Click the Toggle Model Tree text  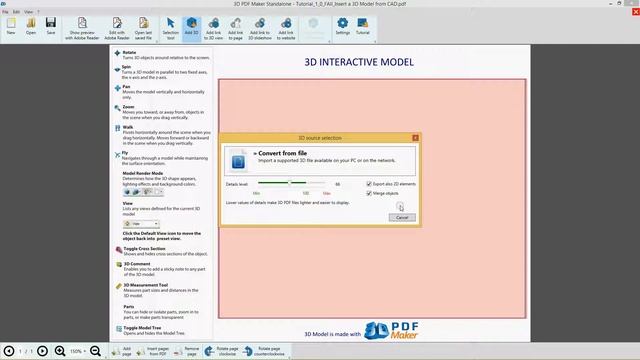tap(142, 328)
